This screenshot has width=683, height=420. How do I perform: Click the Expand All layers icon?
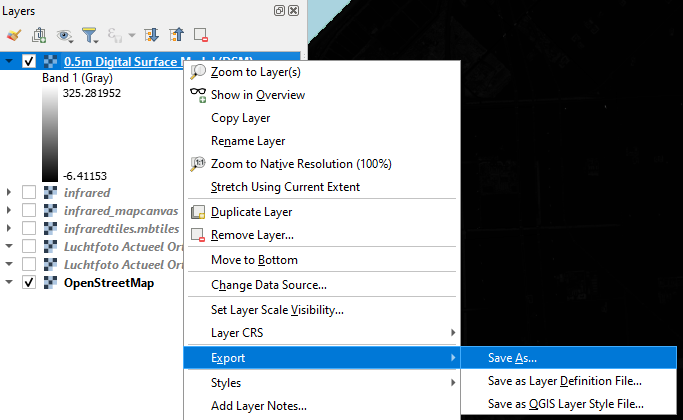[151, 35]
